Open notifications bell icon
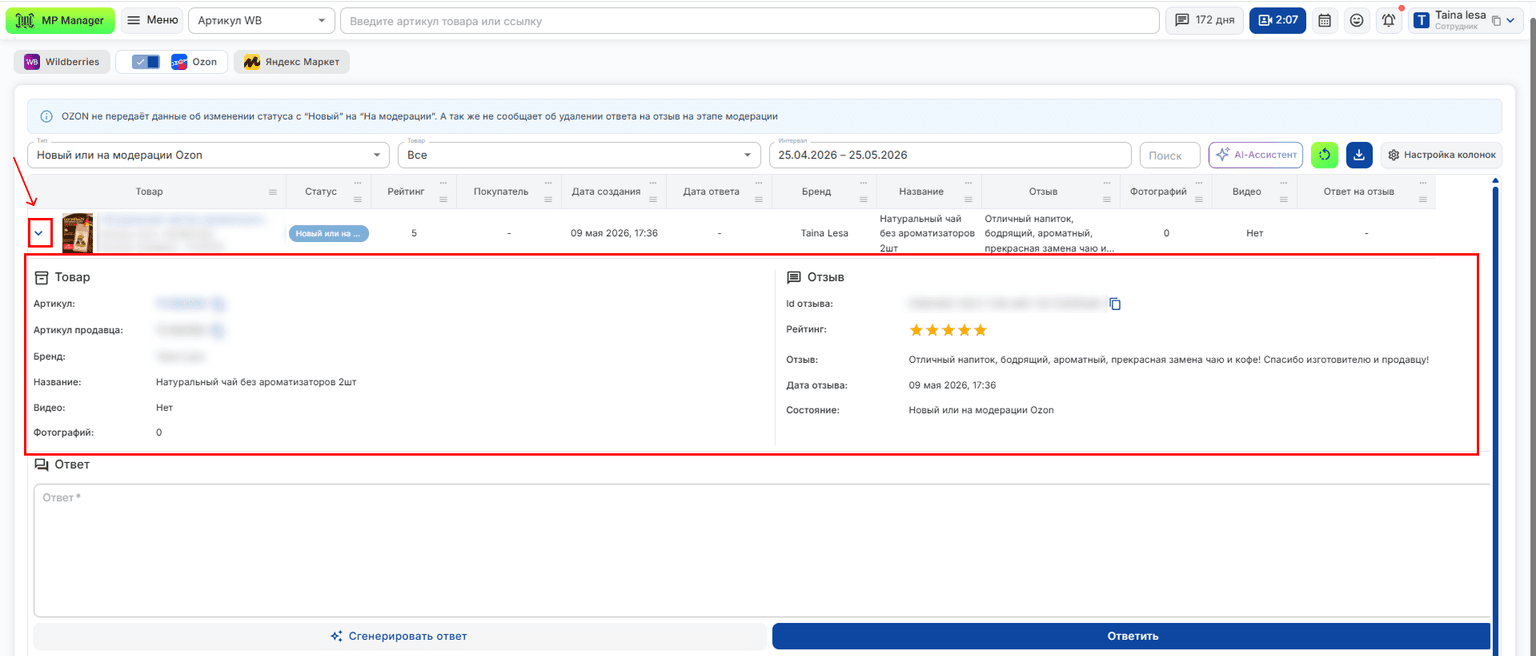Viewport: 1536px width, 656px height. [x=1388, y=20]
